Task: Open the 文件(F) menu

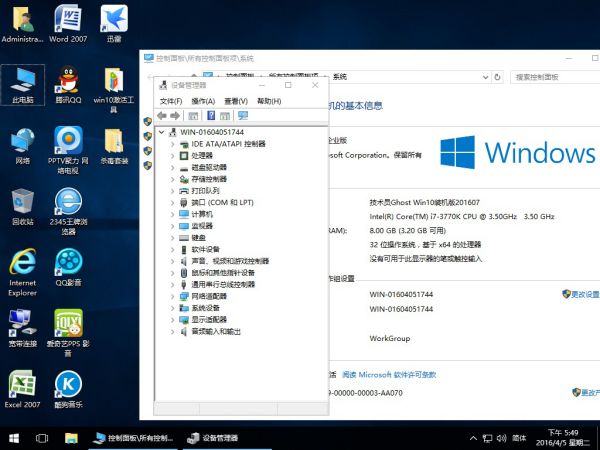Action: click(x=170, y=101)
